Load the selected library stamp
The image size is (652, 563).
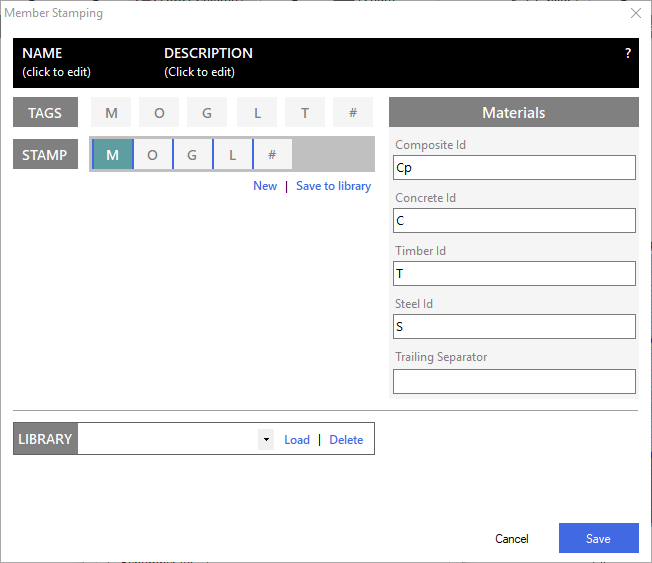click(297, 440)
